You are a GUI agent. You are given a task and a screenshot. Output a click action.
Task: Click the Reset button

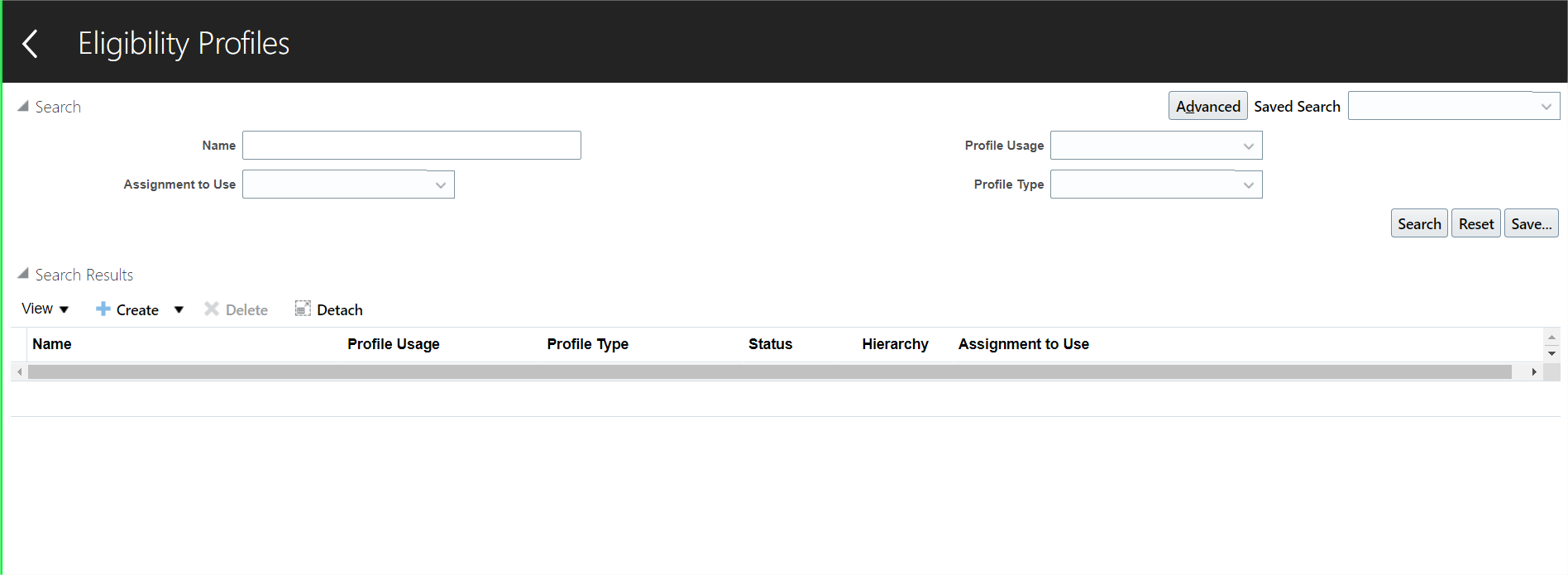(x=1476, y=223)
